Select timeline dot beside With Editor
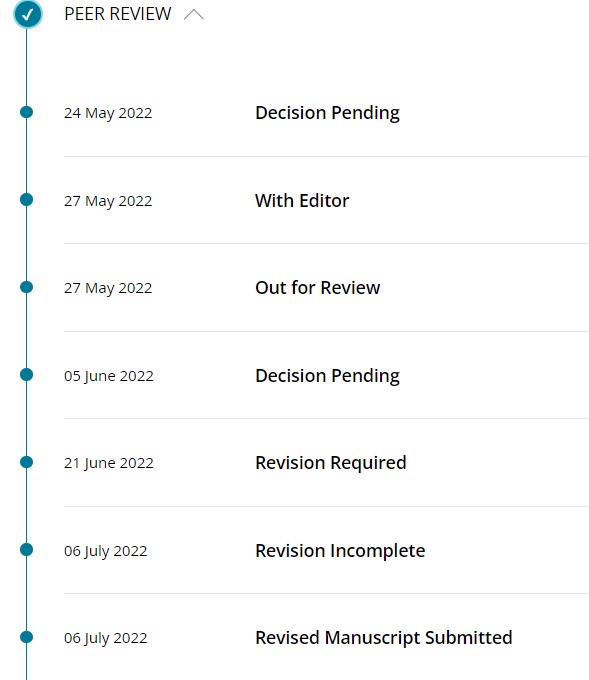Screen dimensions: 589x680 point(26,199)
